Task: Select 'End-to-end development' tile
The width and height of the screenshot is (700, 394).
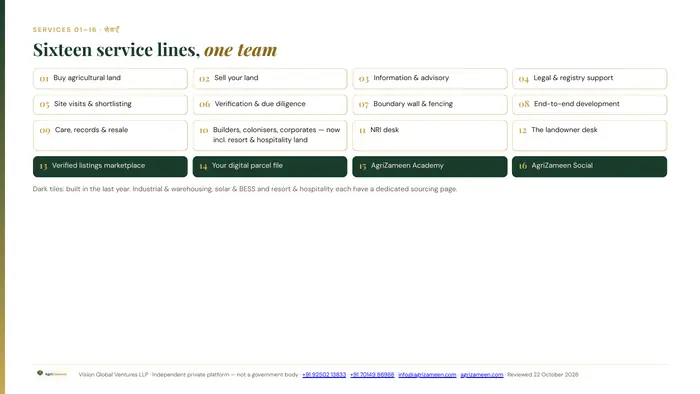Action: [x=589, y=104]
